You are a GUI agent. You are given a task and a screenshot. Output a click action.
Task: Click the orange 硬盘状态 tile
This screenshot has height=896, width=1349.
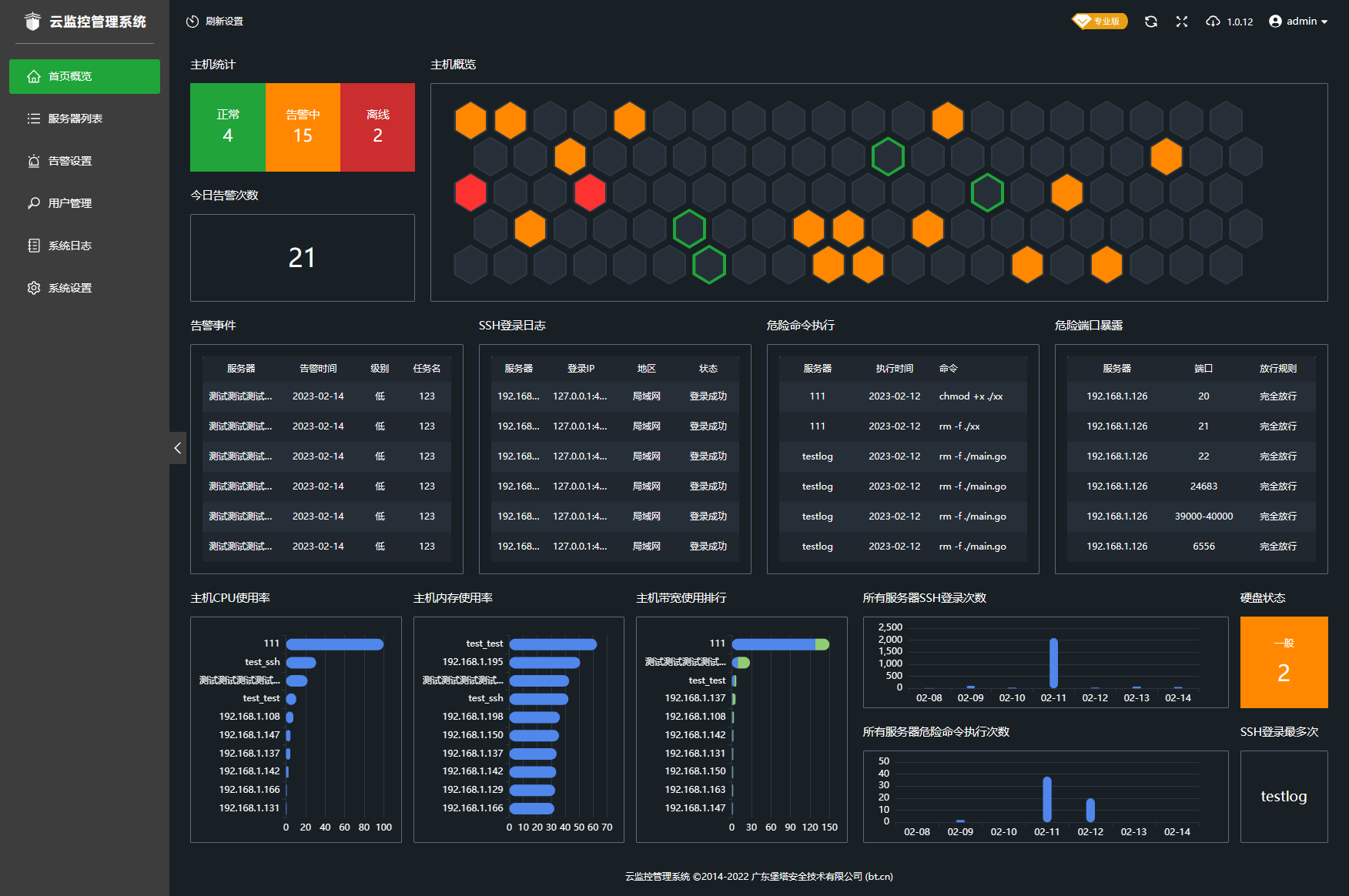[1284, 662]
